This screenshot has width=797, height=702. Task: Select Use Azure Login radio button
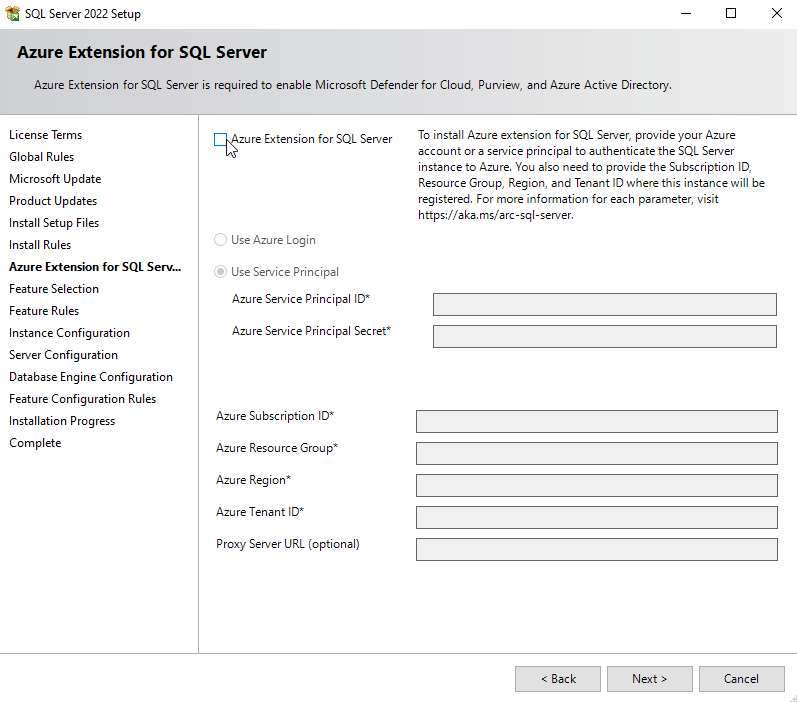pos(220,240)
